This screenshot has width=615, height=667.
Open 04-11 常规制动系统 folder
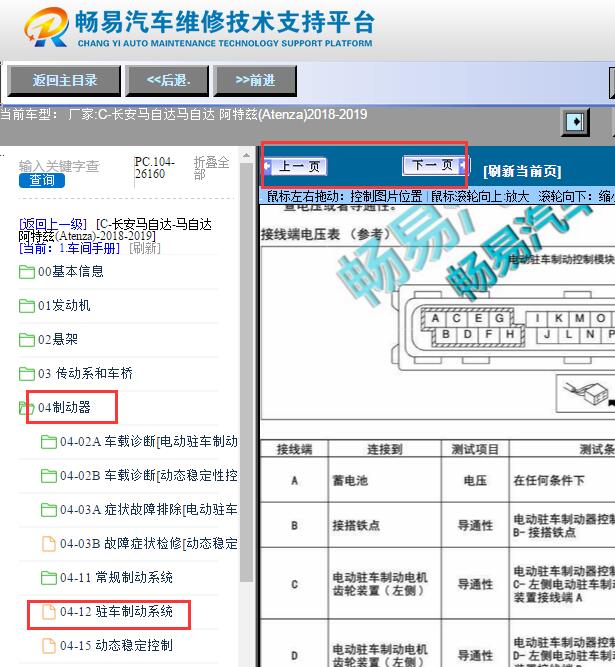[116, 578]
